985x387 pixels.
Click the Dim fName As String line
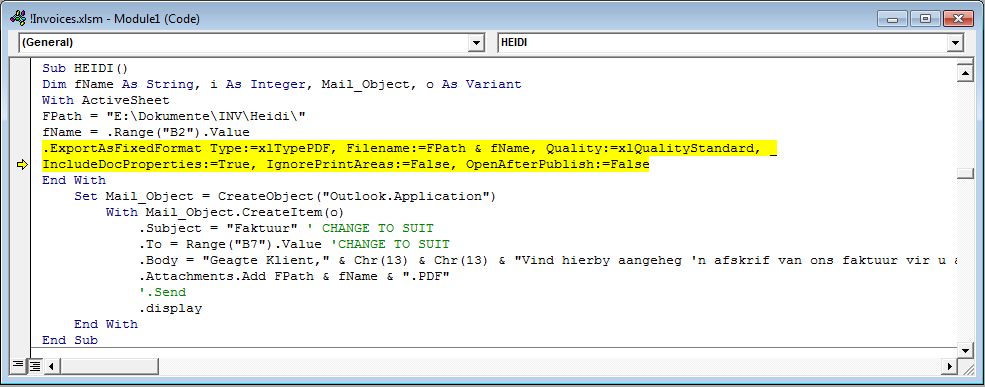pos(281,84)
